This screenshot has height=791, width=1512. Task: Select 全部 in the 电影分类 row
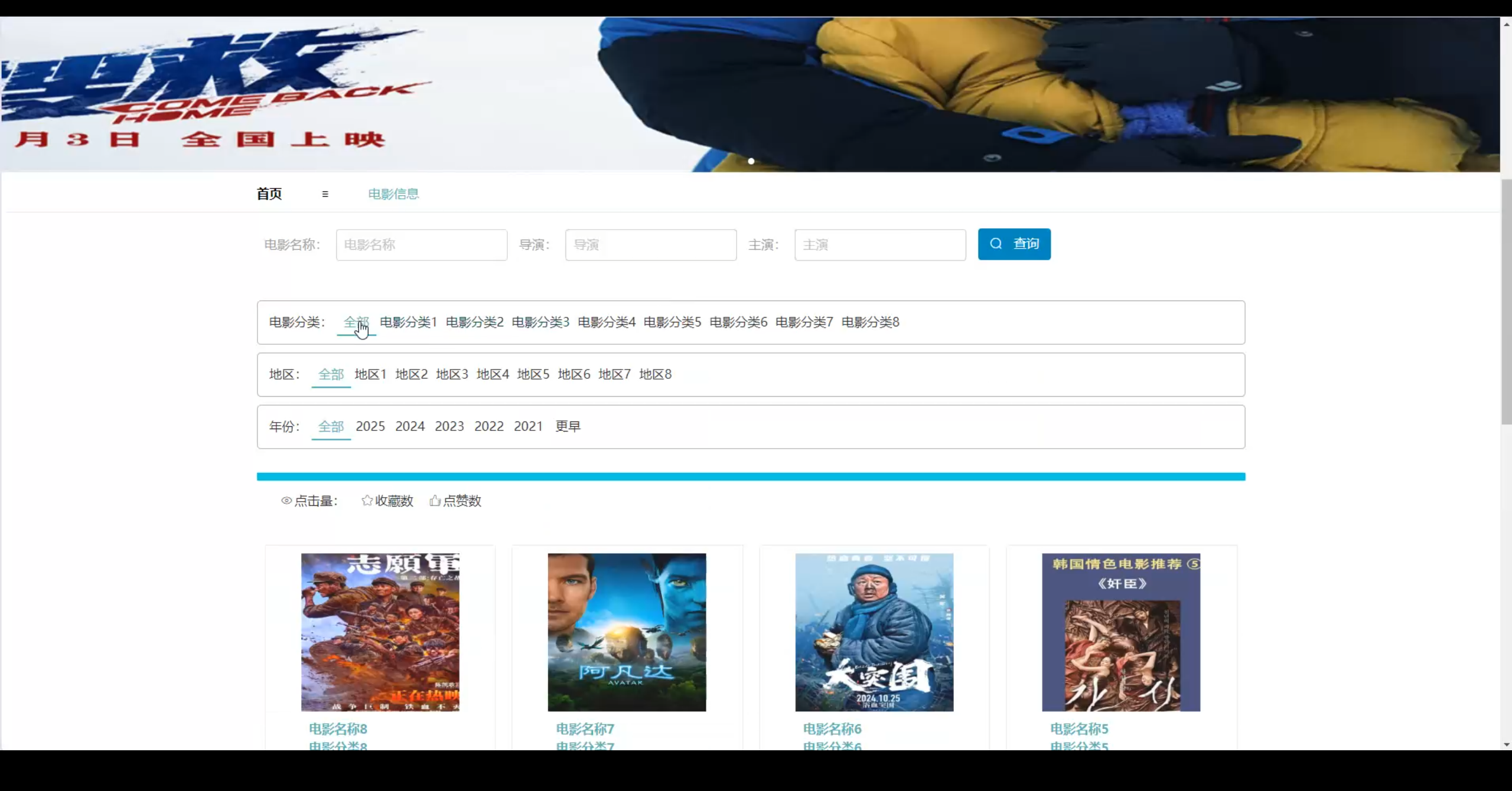[x=355, y=322]
